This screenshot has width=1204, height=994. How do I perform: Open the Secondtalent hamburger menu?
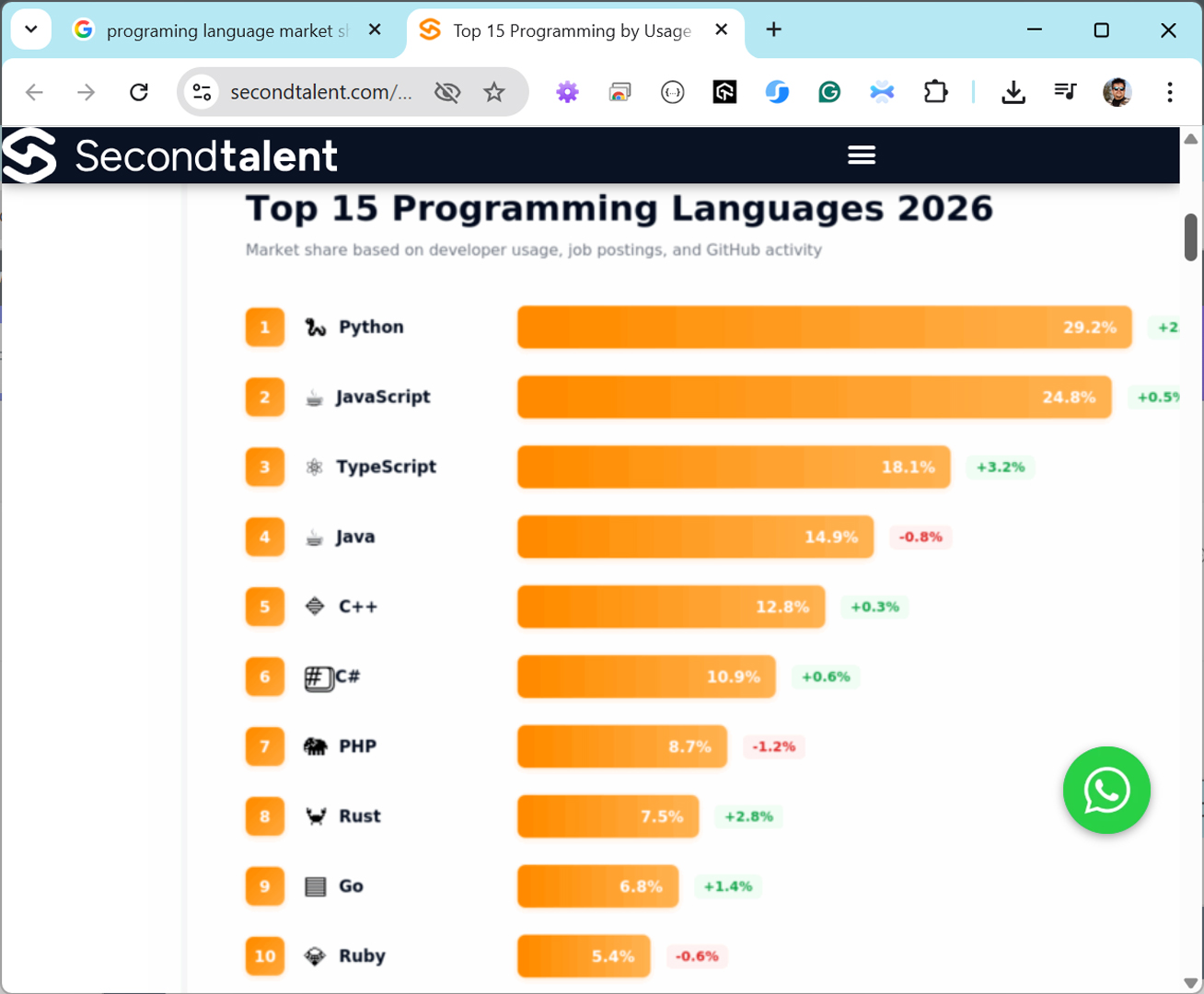pos(861,155)
